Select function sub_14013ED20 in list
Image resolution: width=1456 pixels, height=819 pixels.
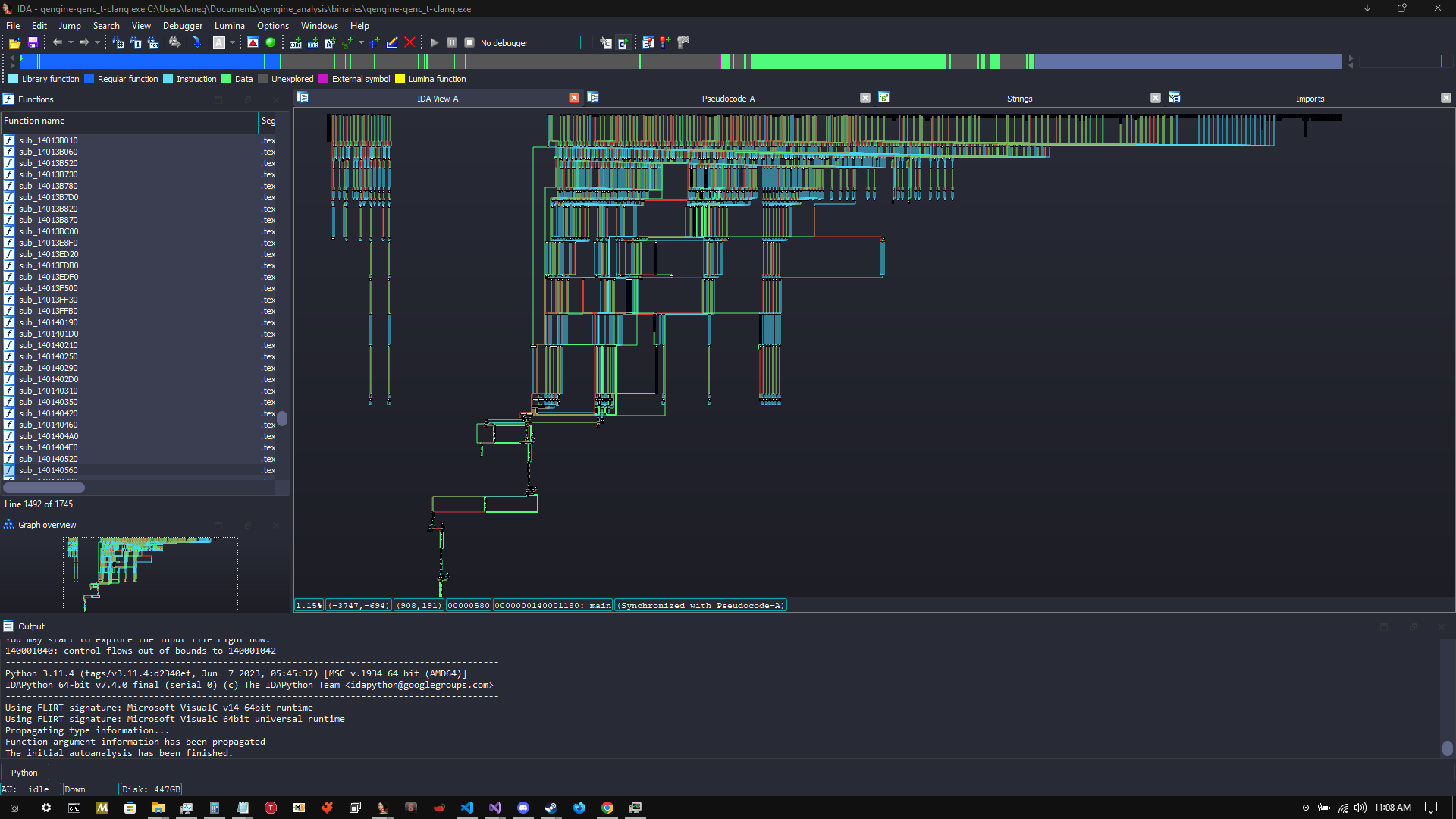point(49,254)
